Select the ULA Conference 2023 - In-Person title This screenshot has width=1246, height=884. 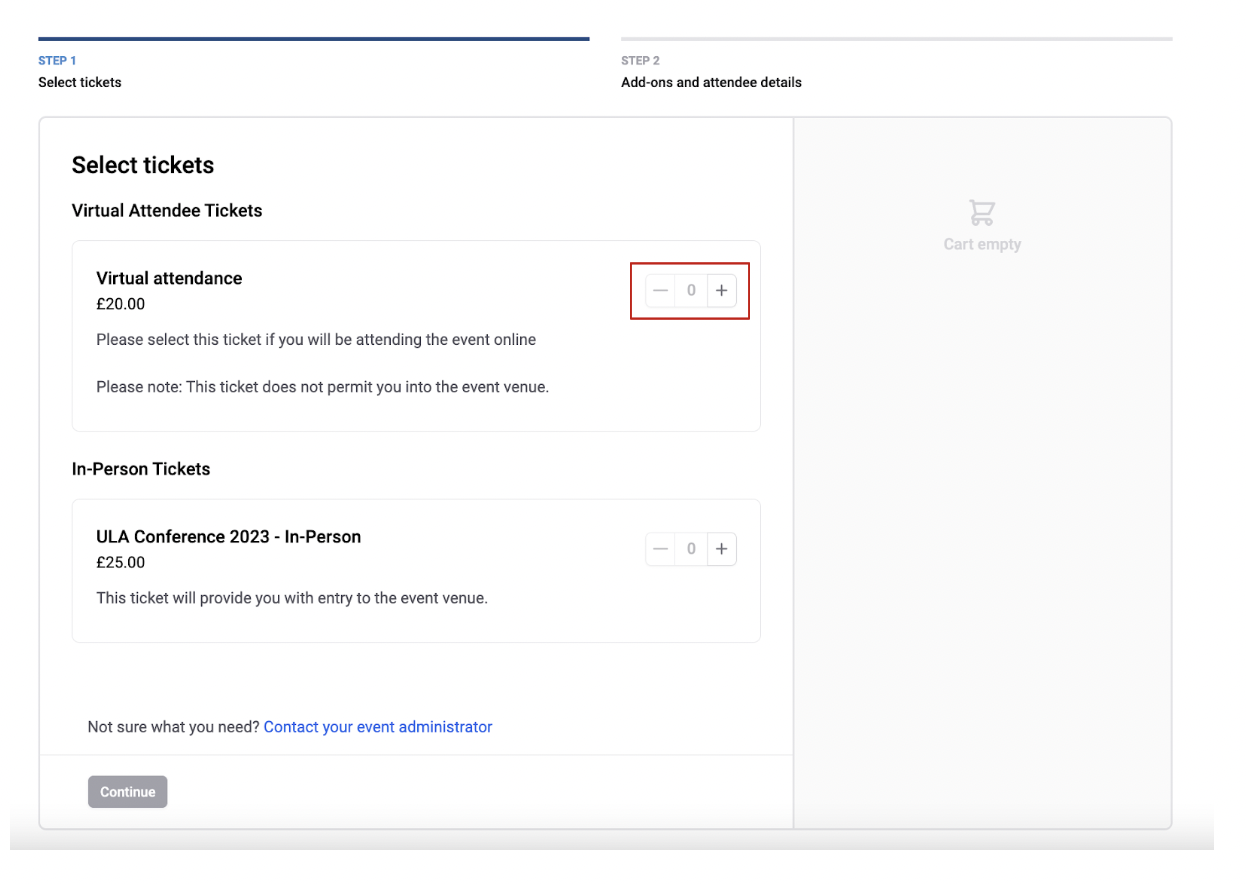tap(228, 537)
